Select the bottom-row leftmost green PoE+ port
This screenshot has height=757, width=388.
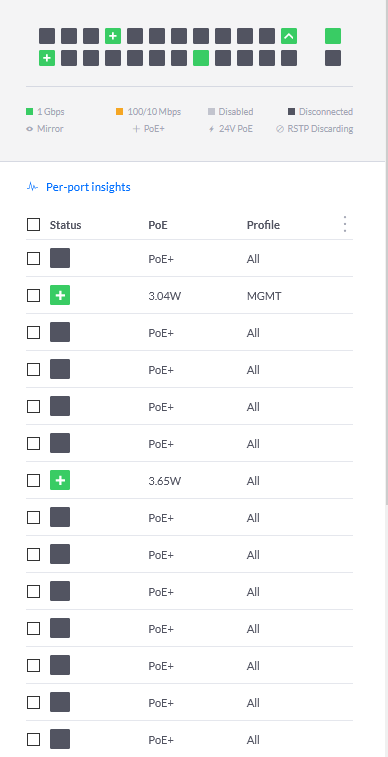pos(47,58)
